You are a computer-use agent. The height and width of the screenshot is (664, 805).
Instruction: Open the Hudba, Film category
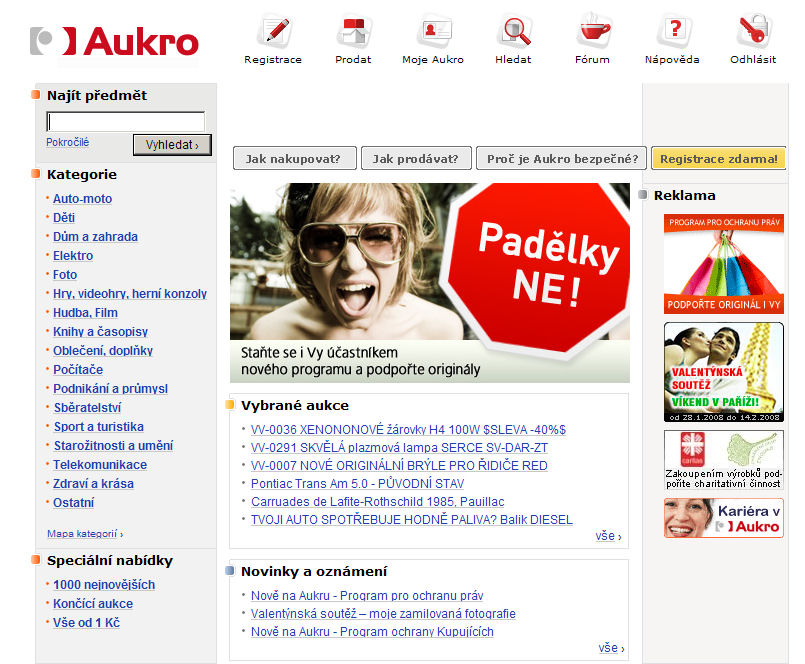[x=85, y=313]
